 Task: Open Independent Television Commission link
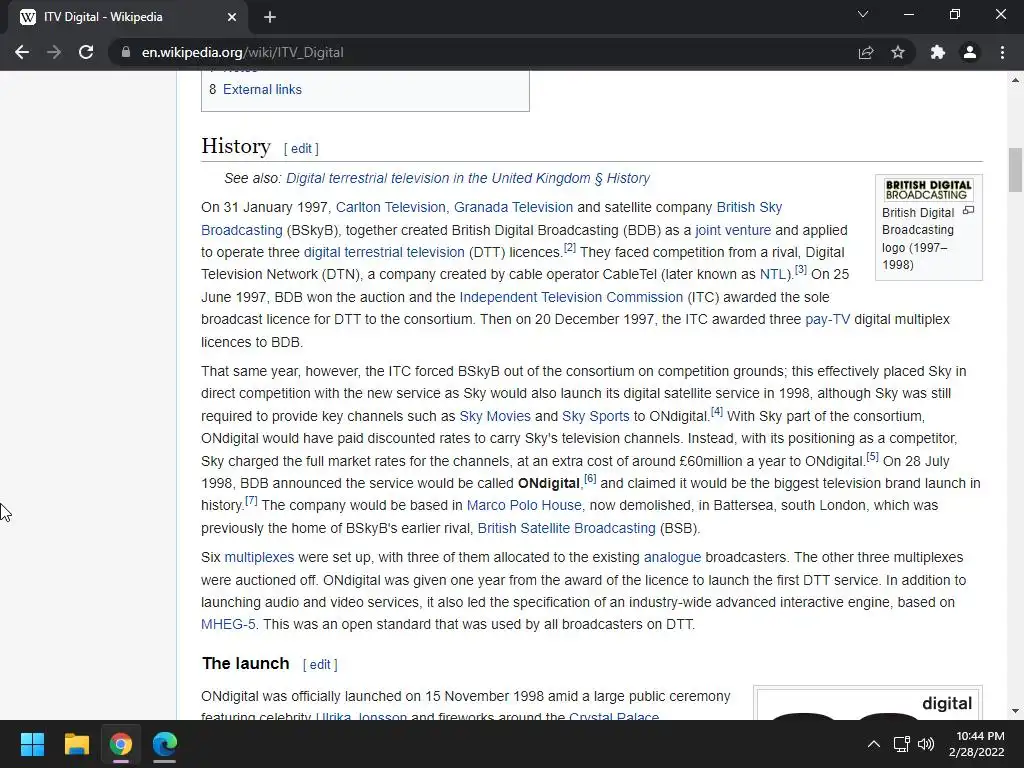pos(571,297)
